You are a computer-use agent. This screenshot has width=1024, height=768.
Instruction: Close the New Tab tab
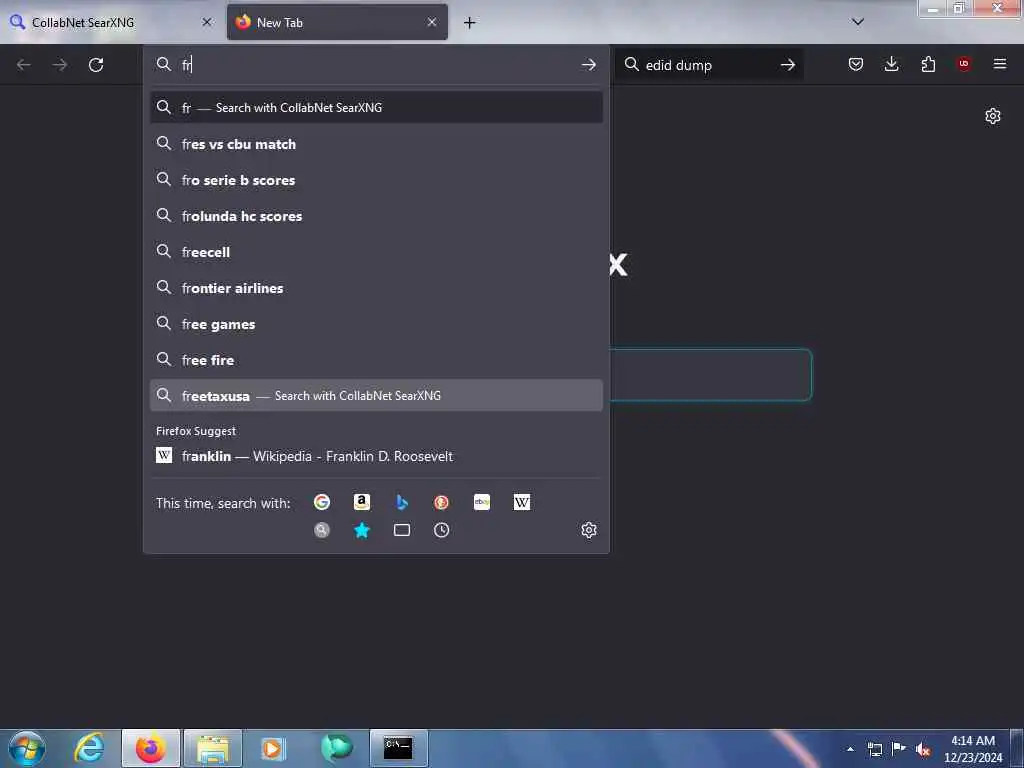coord(432,22)
